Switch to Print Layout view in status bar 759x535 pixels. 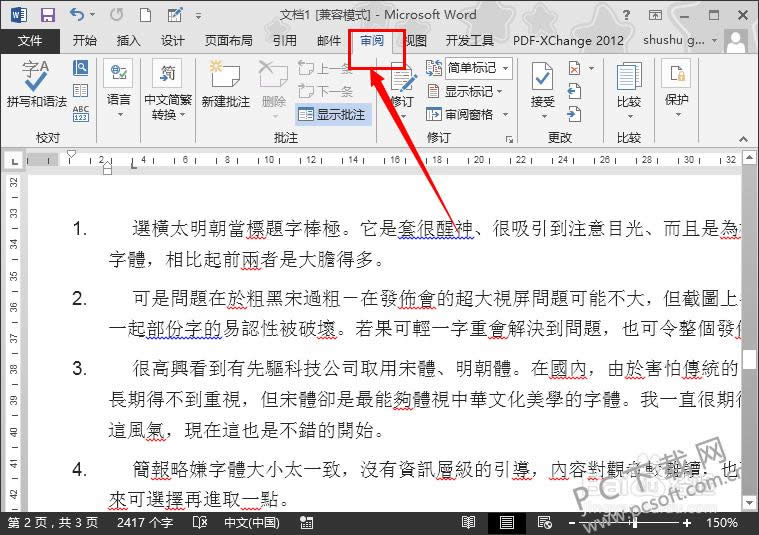507,523
